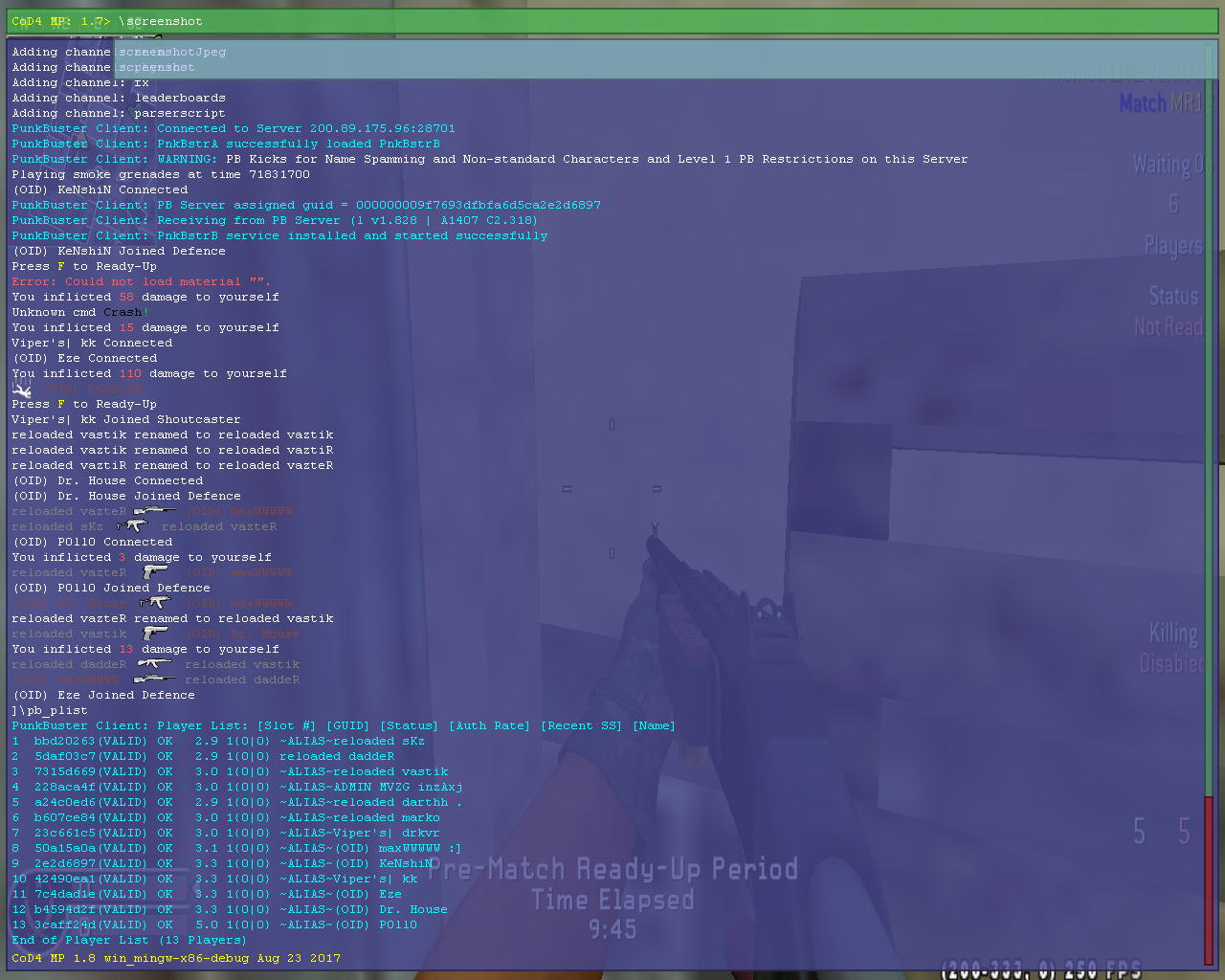Click 'reloaded vastik renamed to reloaded vaztik'
The image size is (1225, 980).
coord(172,434)
